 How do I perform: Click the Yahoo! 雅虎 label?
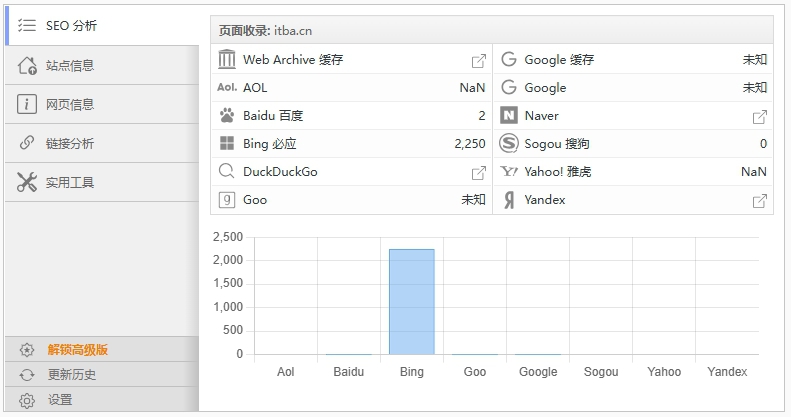558,172
